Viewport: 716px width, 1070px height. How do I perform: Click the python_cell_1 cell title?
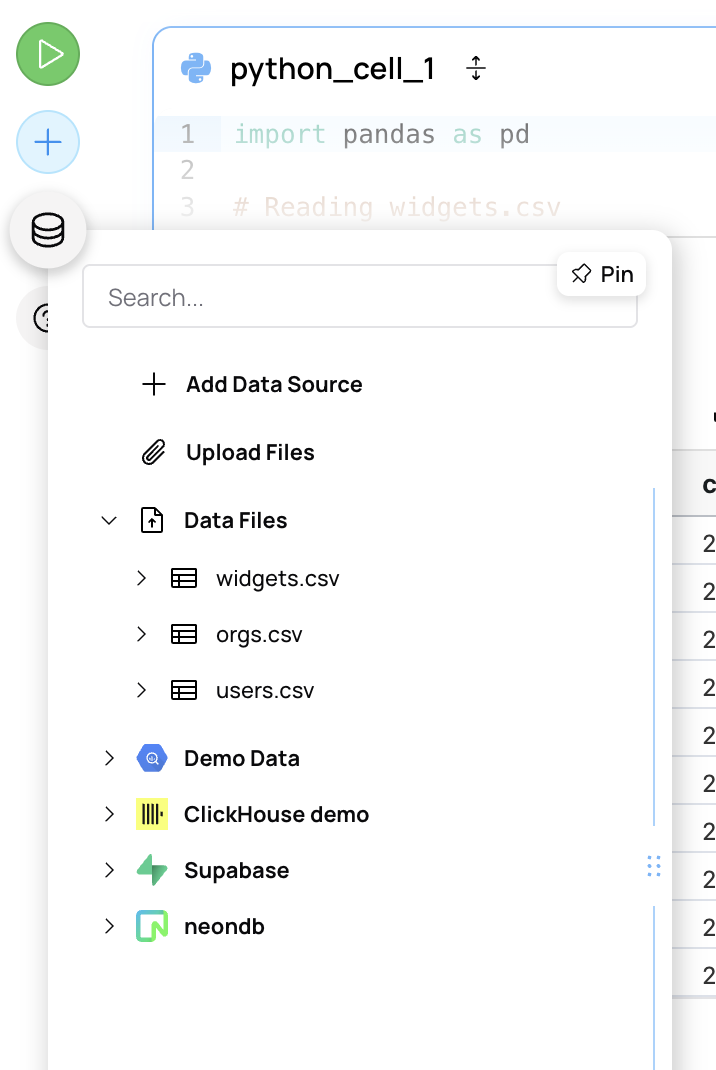[332, 70]
